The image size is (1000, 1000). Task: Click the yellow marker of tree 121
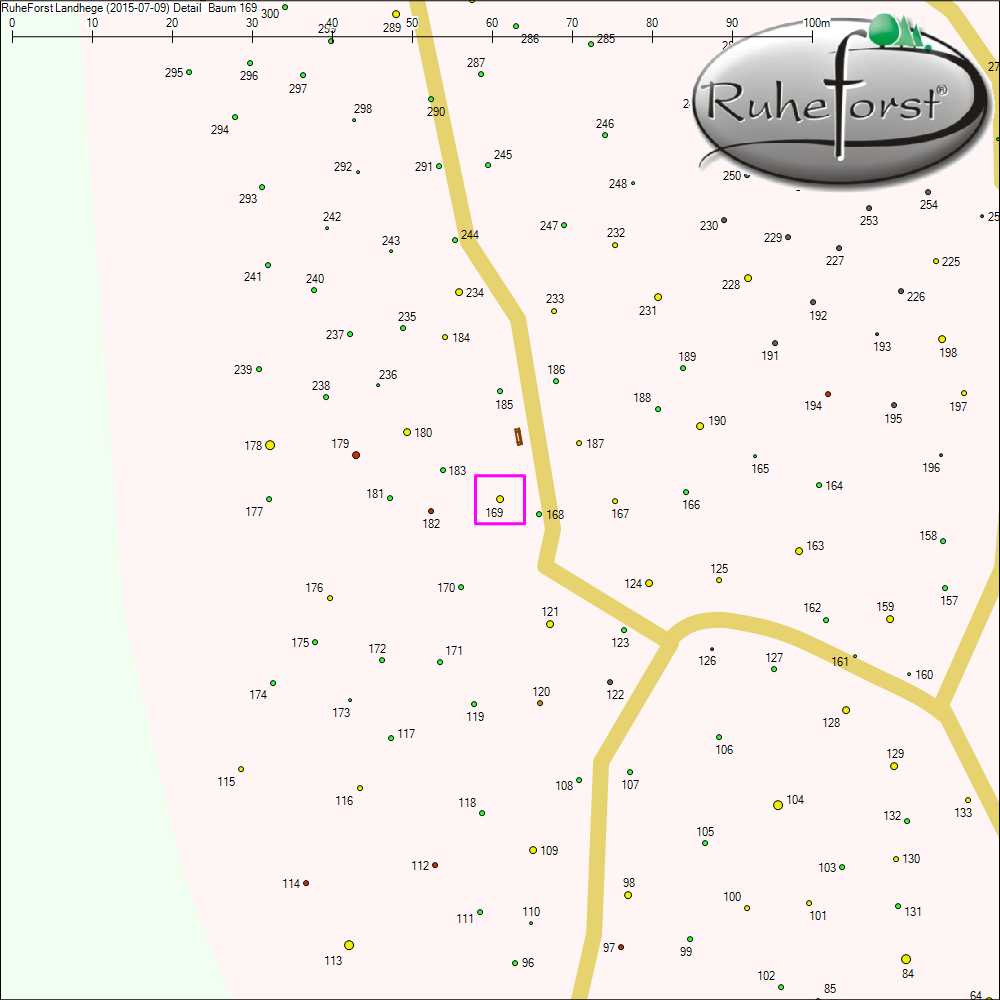[550, 624]
